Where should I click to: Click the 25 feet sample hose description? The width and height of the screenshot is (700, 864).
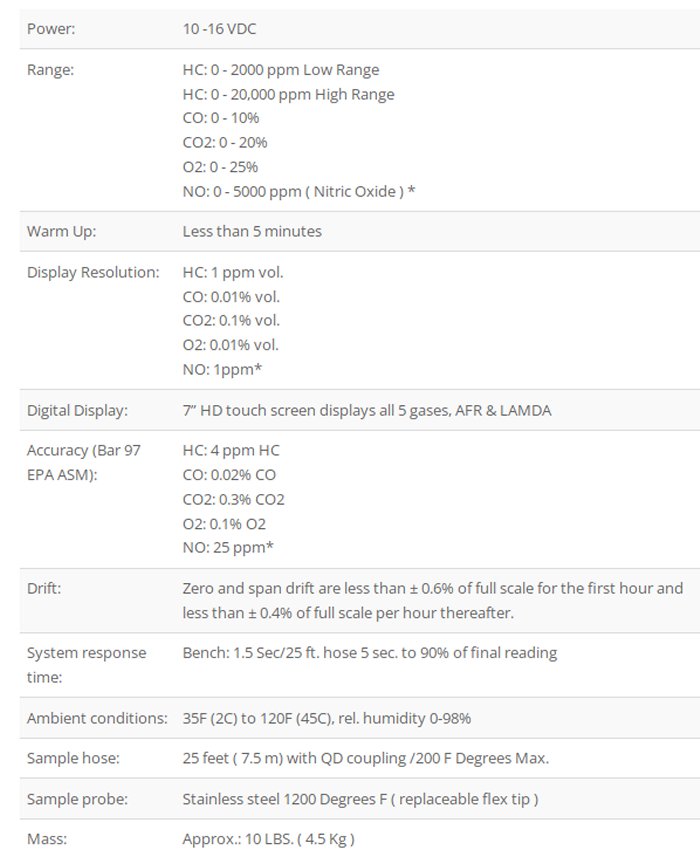[365, 759]
